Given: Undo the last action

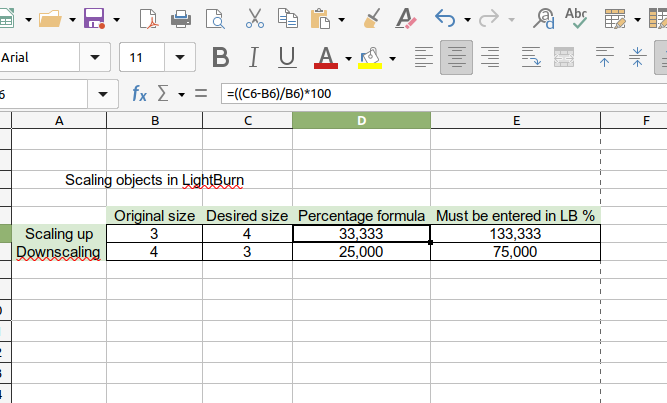Looking at the screenshot, I should 445,18.
